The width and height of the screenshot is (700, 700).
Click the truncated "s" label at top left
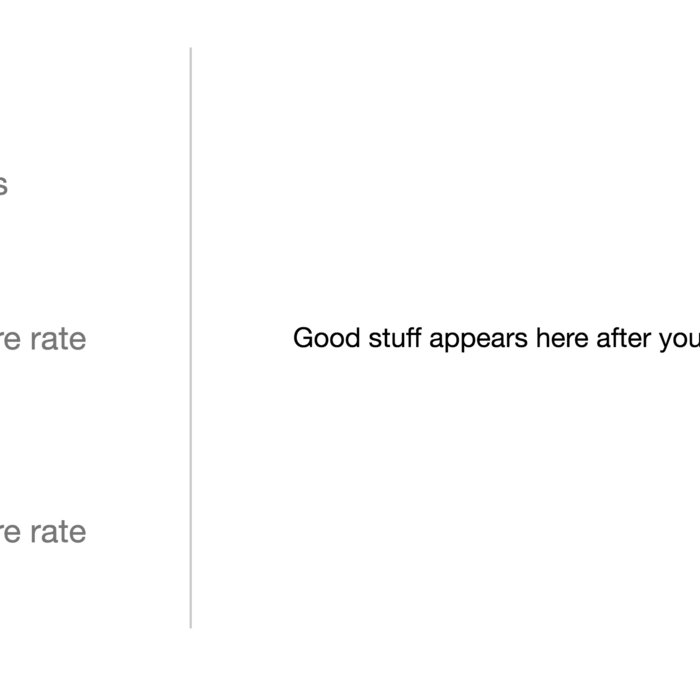click(3, 186)
